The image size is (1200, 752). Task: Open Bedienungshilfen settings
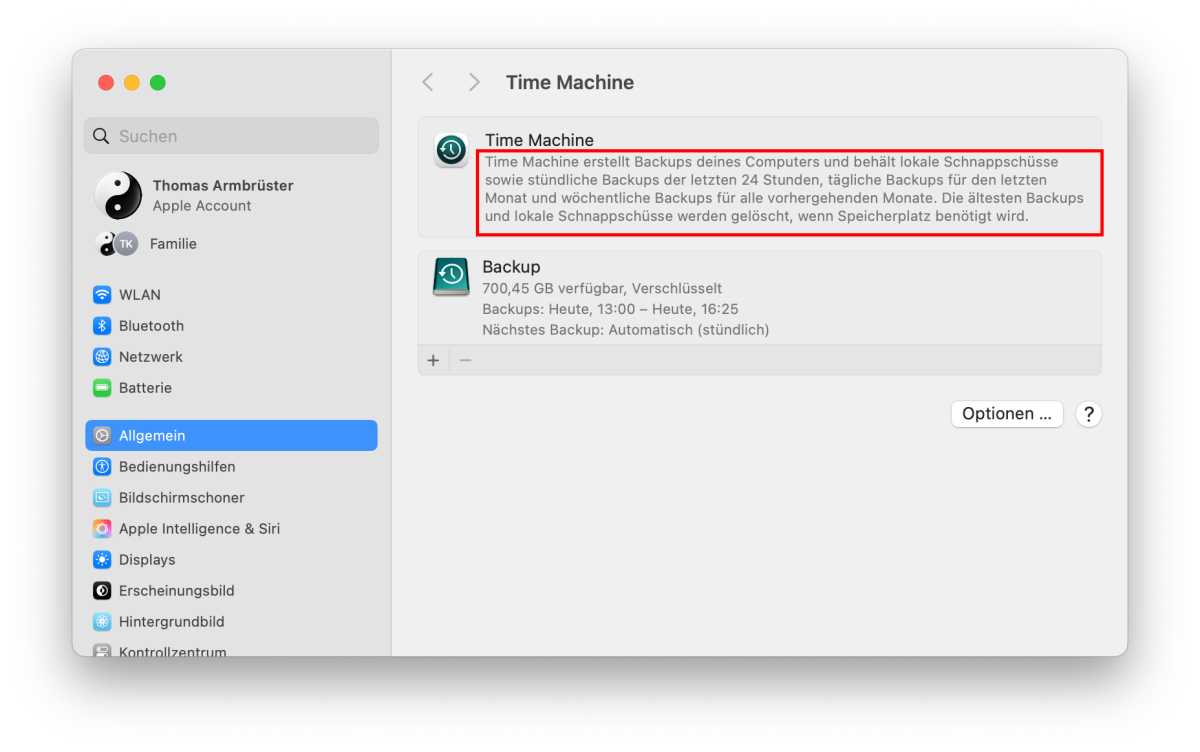point(231,467)
